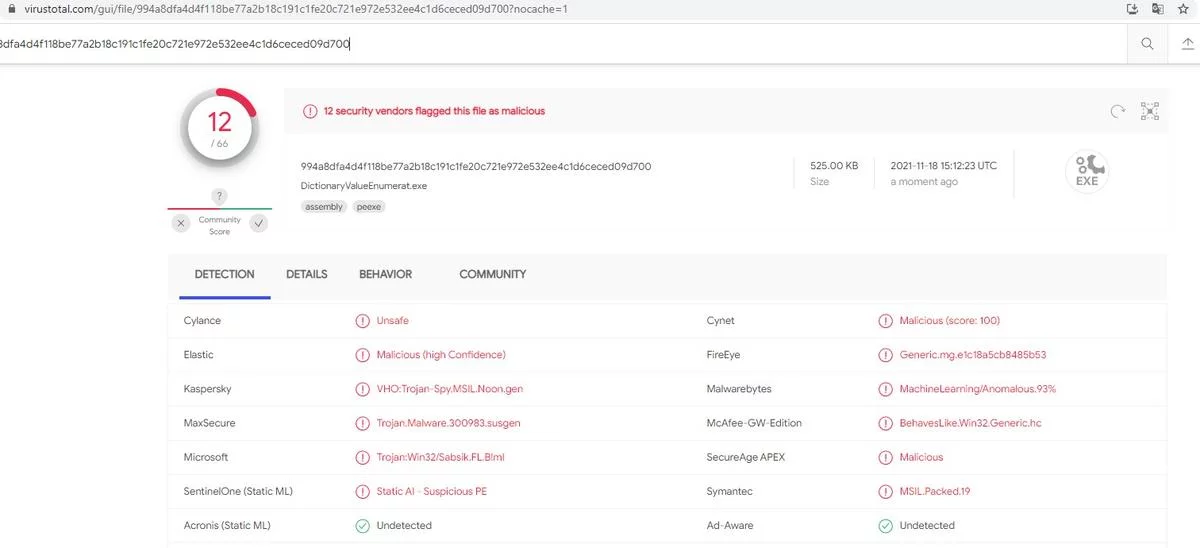Image resolution: width=1200 pixels, height=548 pixels.
Task: Bookmark this page with the star icon
Action: 1184,9
